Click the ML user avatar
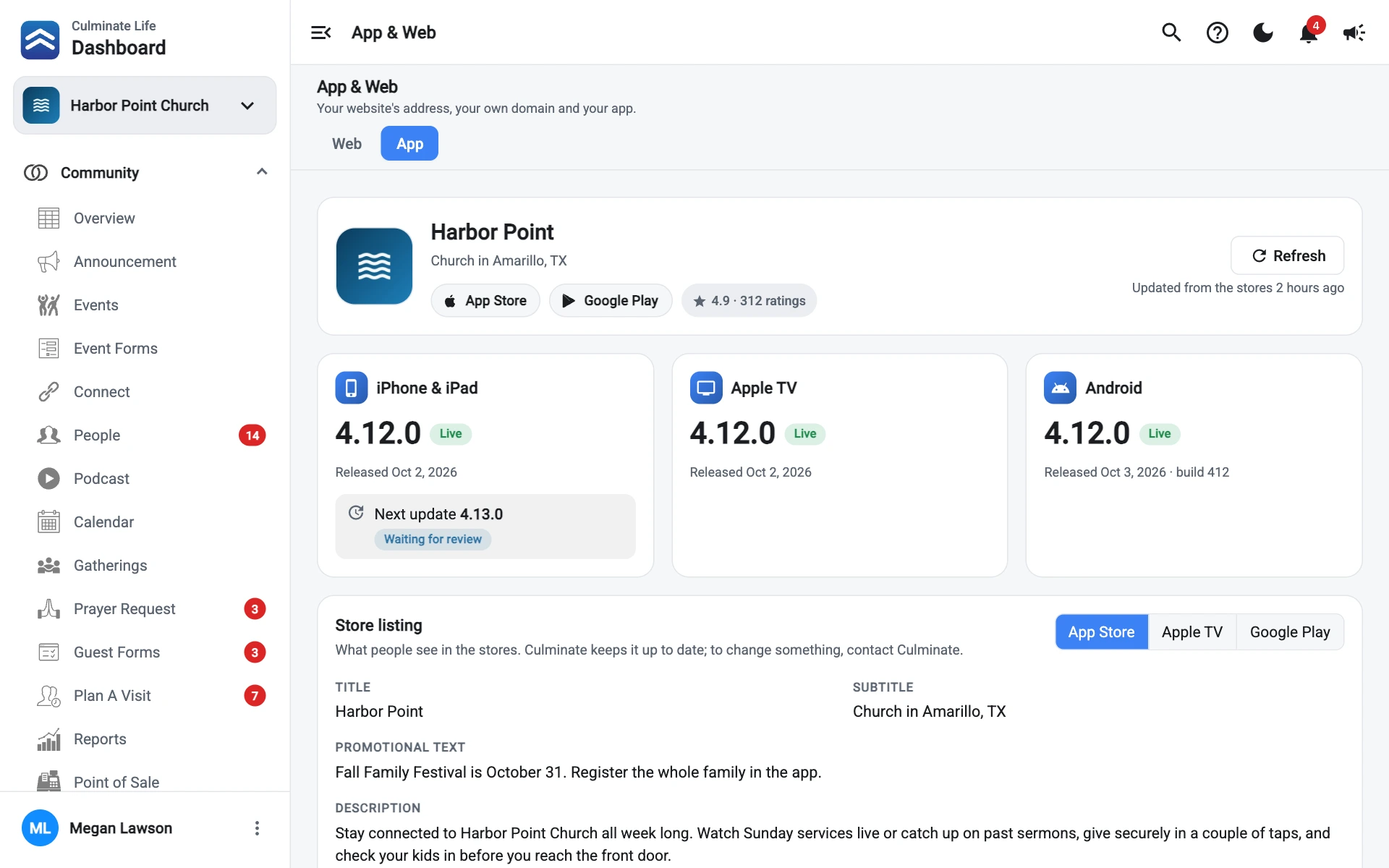This screenshot has height=868, width=1389. pyautogui.click(x=41, y=828)
